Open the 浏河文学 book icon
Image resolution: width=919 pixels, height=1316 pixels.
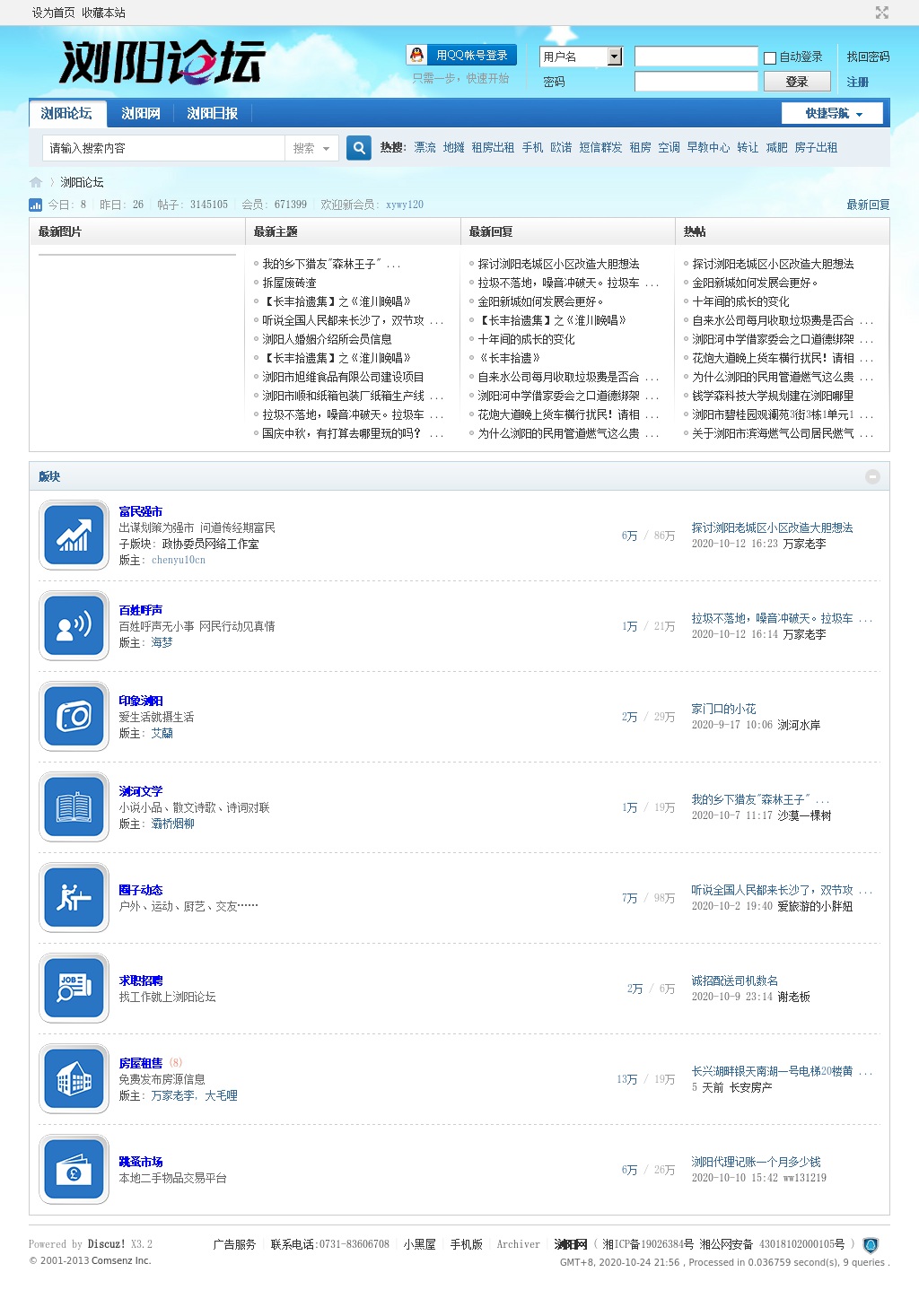click(x=74, y=807)
